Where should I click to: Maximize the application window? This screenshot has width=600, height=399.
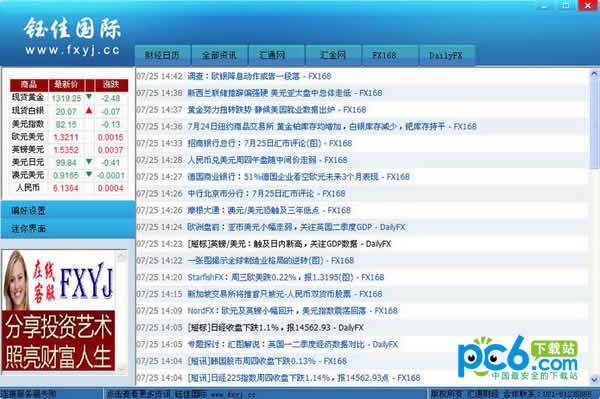pyautogui.click(x=566, y=5)
